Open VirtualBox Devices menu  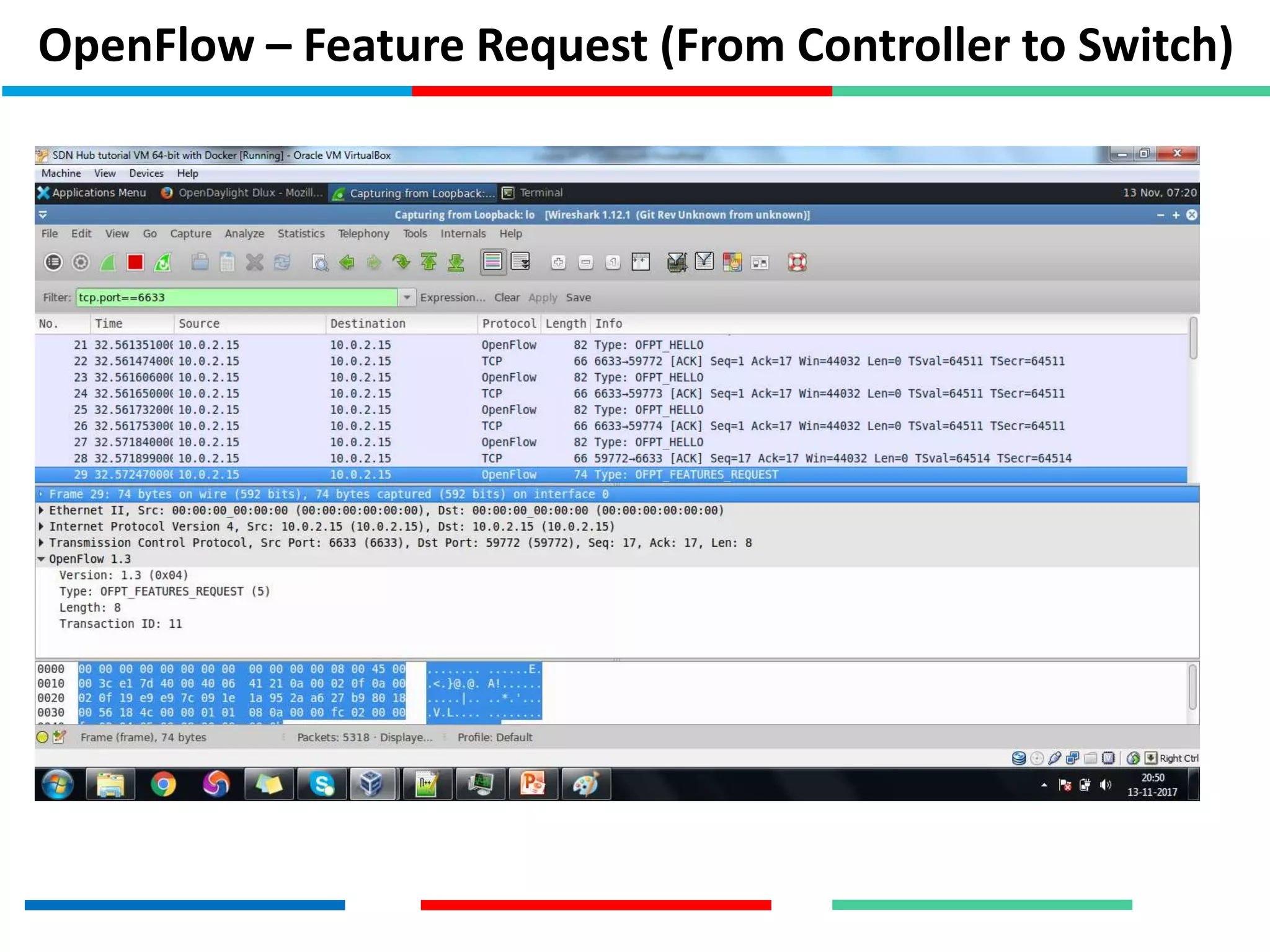pyautogui.click(x=146, y=174)
